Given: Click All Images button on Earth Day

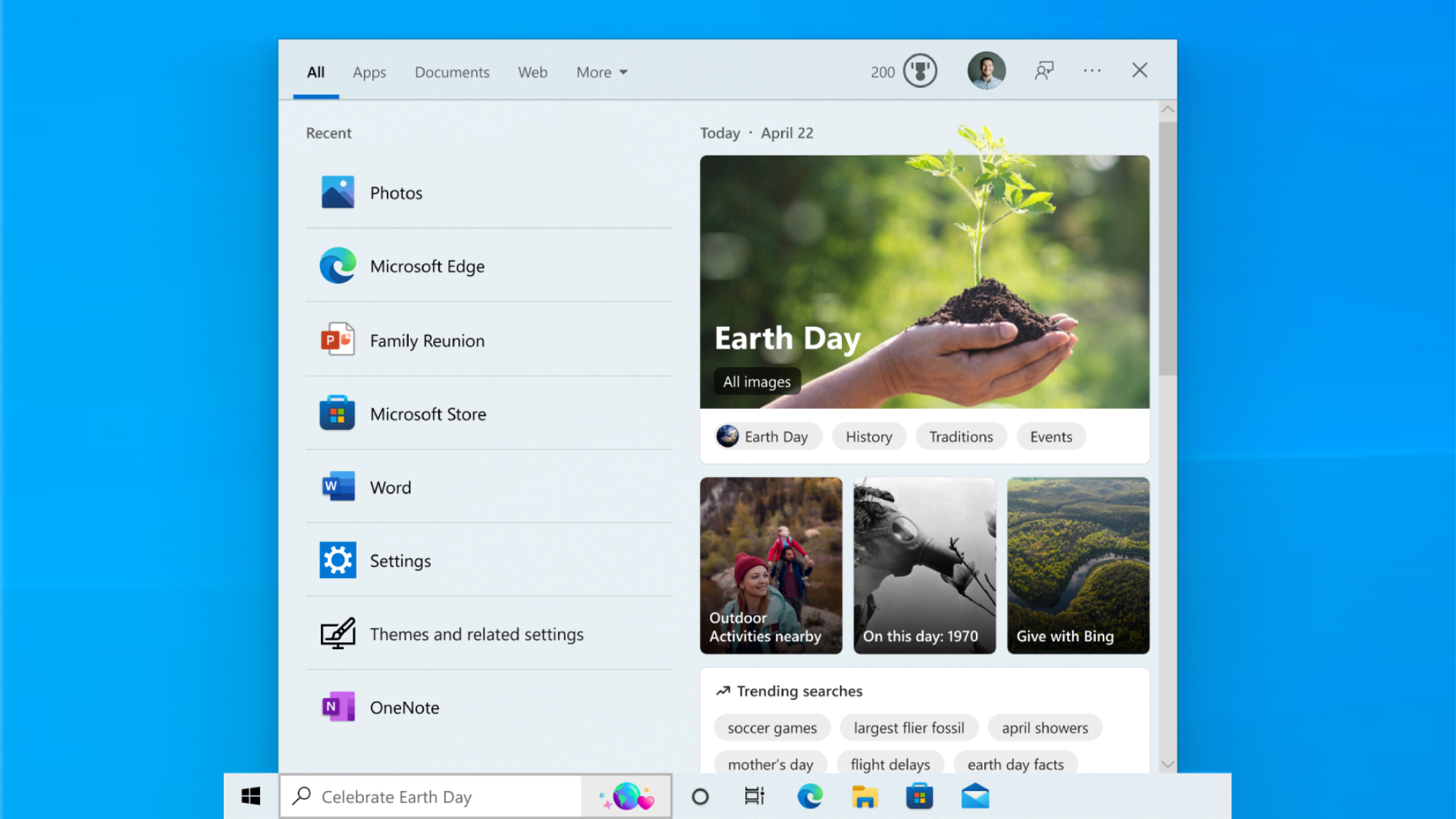Looking at the screenshot, I should 756,380.
